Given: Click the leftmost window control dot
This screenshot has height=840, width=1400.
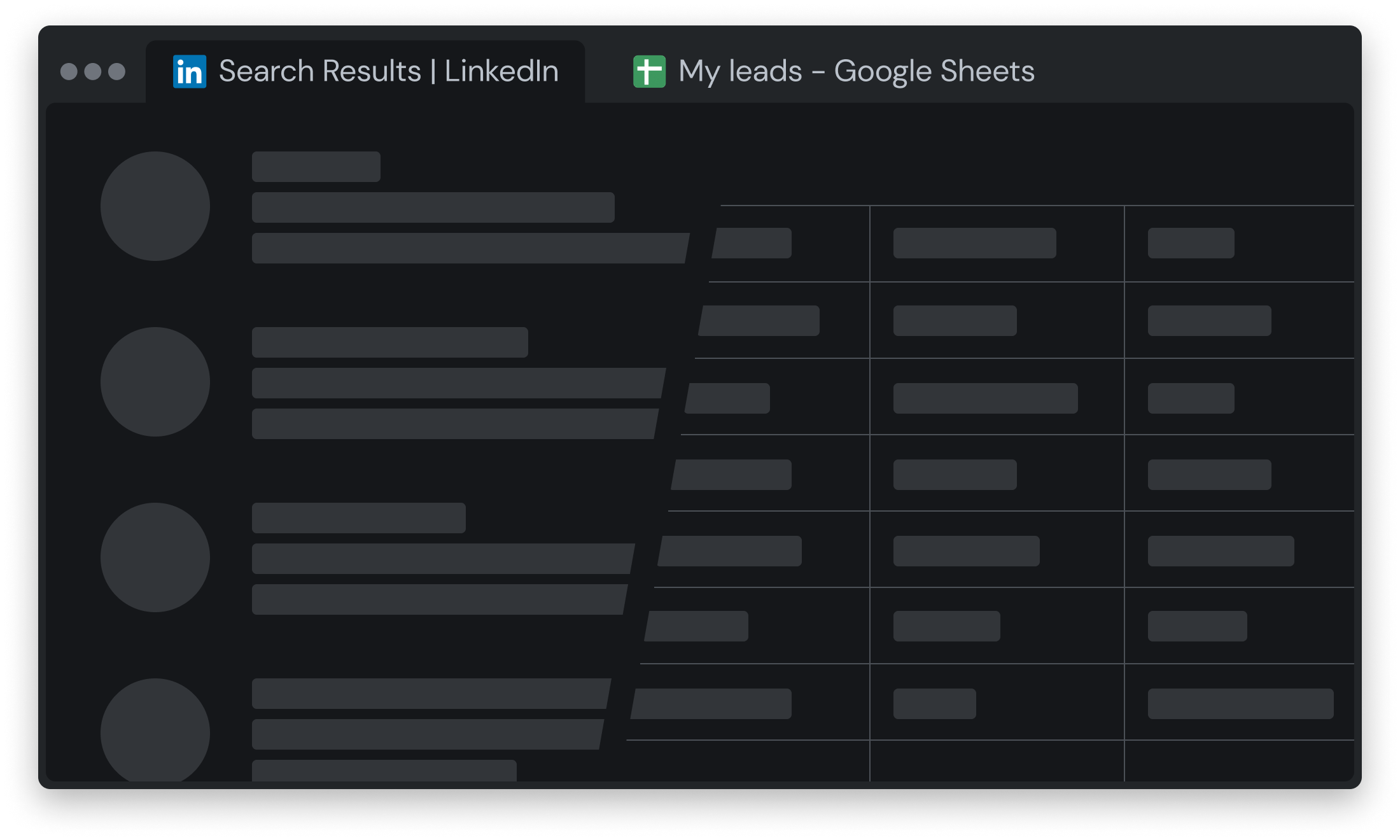Looking at the screenshot, I should (x=69, y=71).
